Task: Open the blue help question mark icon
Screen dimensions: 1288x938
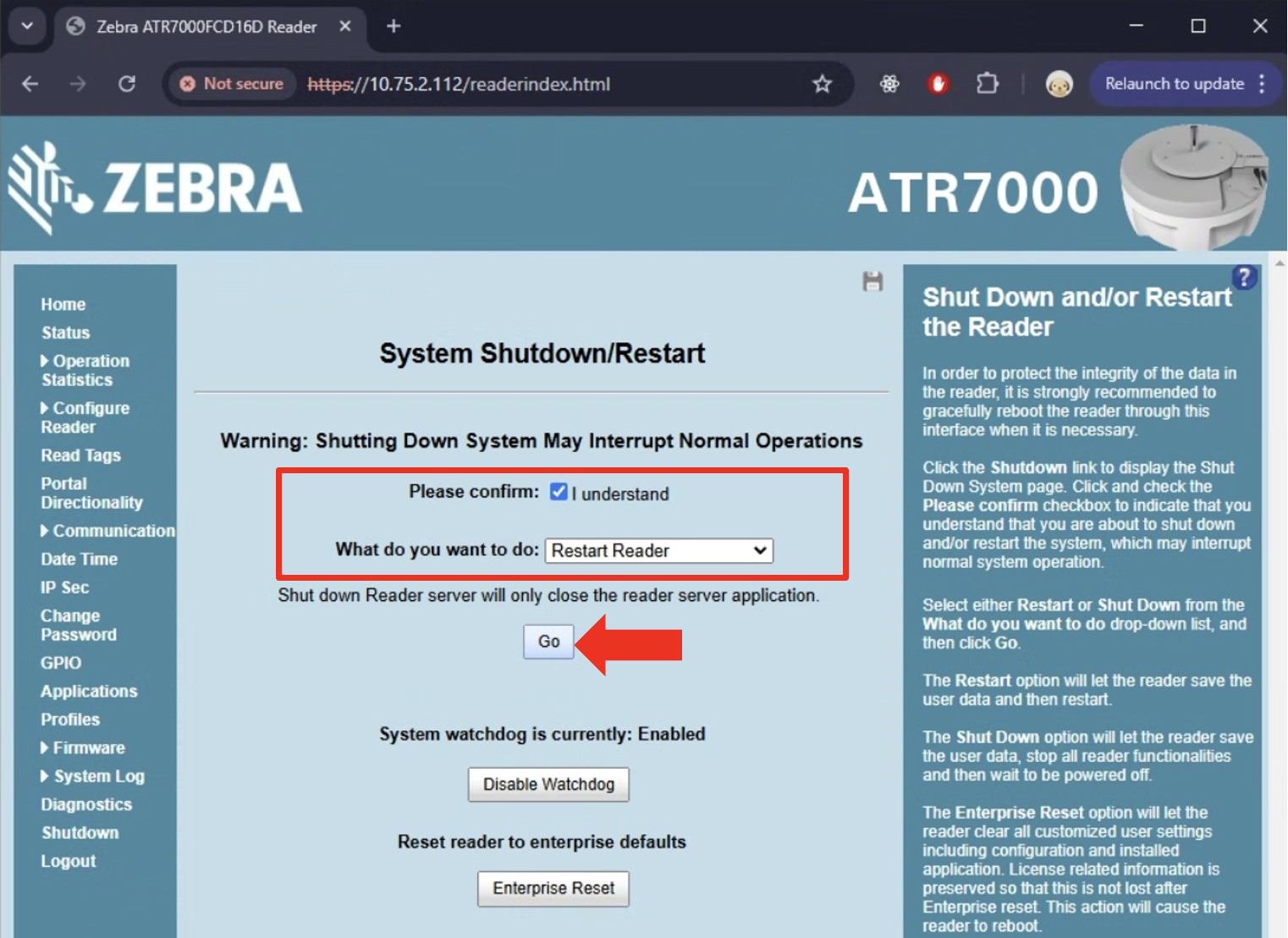Action: point(1244,277)
